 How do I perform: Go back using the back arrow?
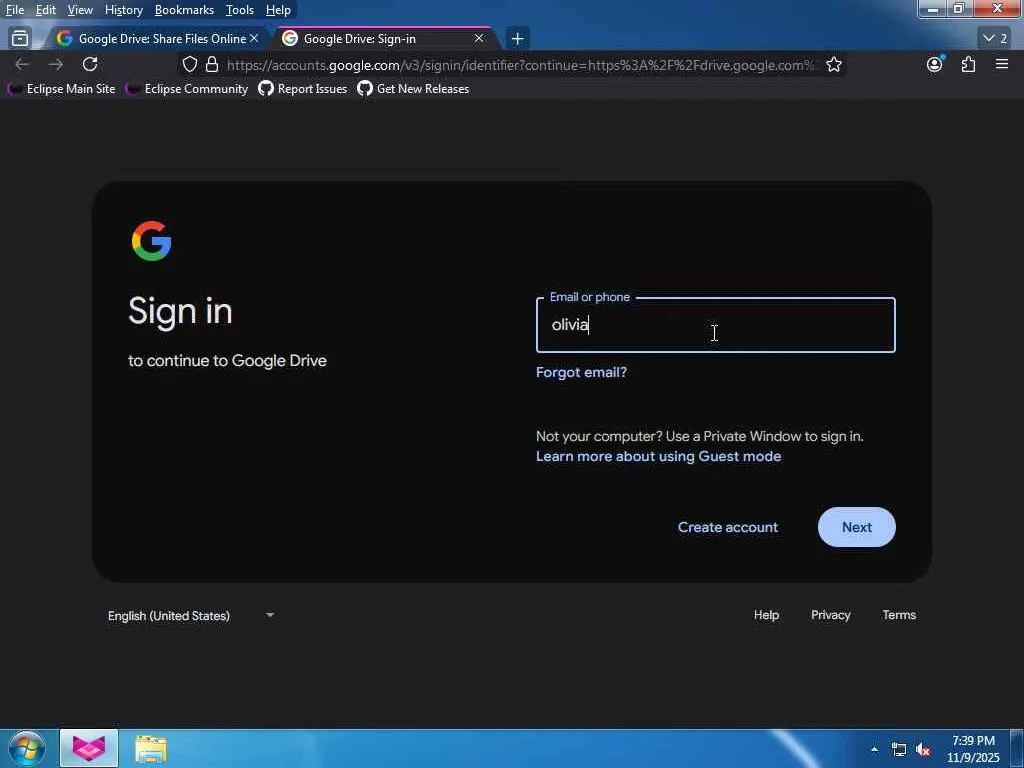pyautogui.click(x=22, y=64)
